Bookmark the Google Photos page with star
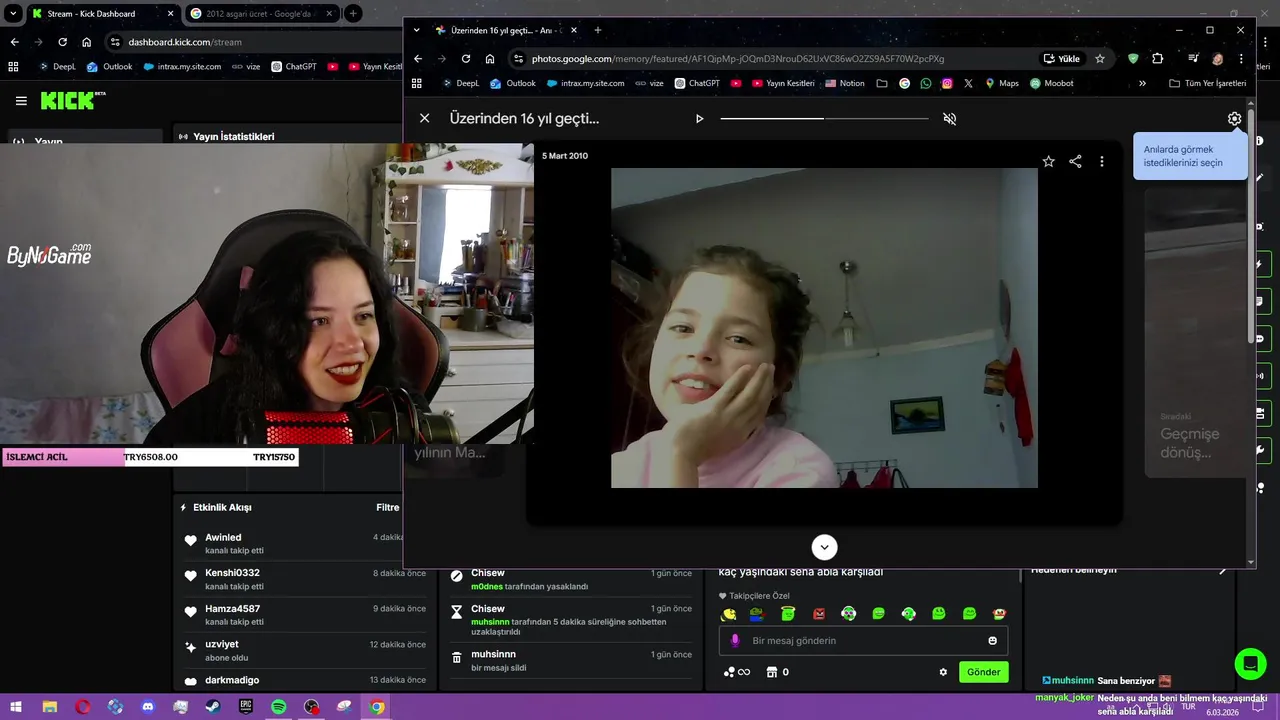The width and height of the screenshot is (1280, 720). 1100,58
